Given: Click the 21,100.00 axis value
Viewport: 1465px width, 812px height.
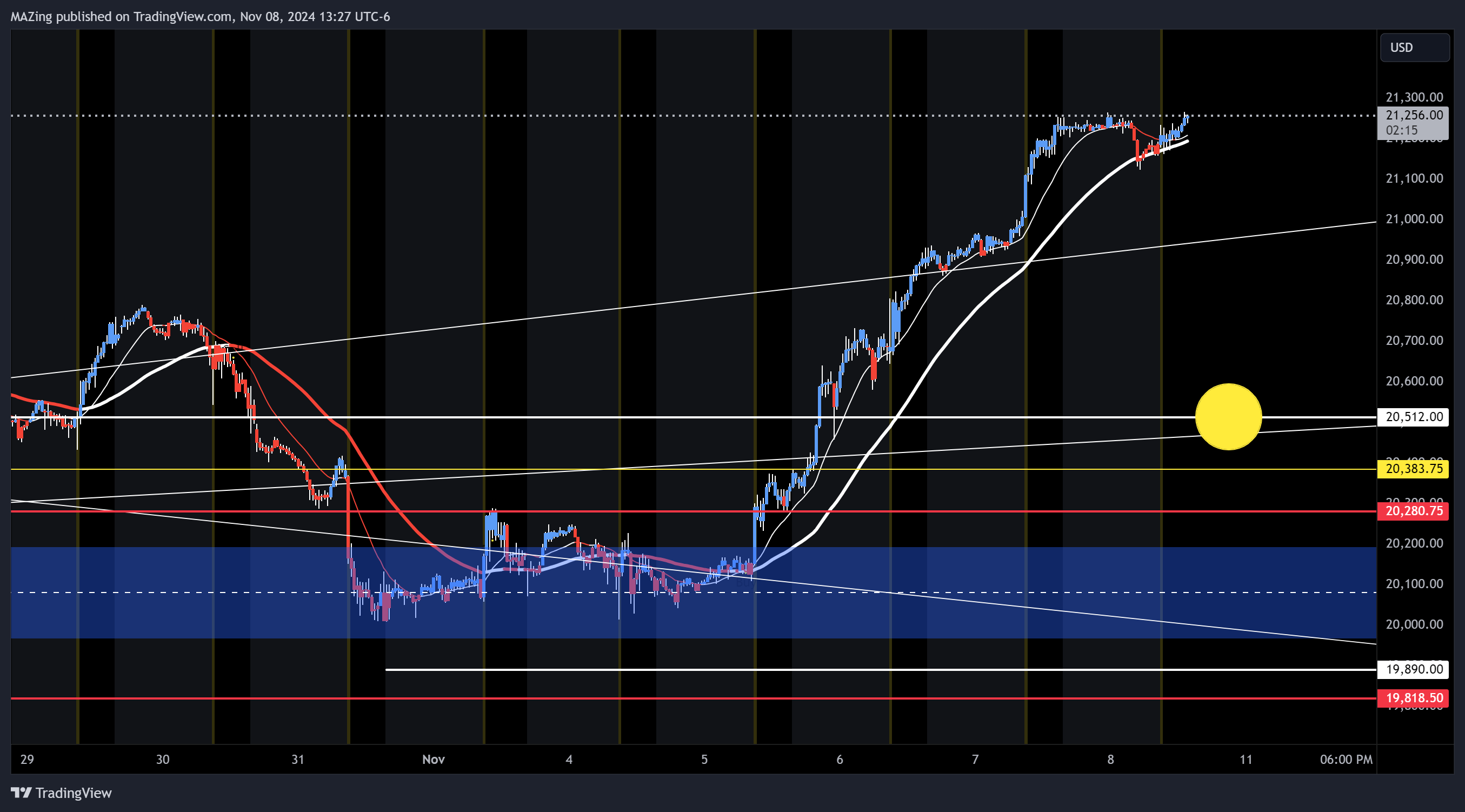Looking at the screenshot, I should [x=1414, y=178].
